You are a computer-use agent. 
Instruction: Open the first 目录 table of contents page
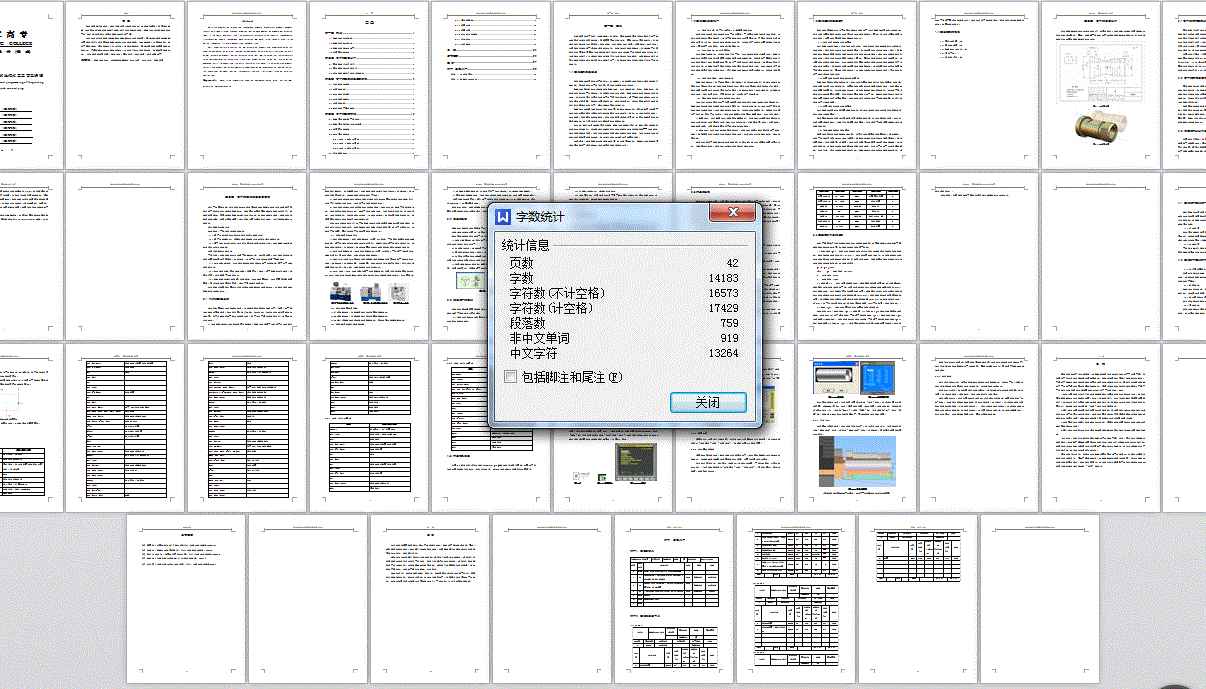coord(370,85)
